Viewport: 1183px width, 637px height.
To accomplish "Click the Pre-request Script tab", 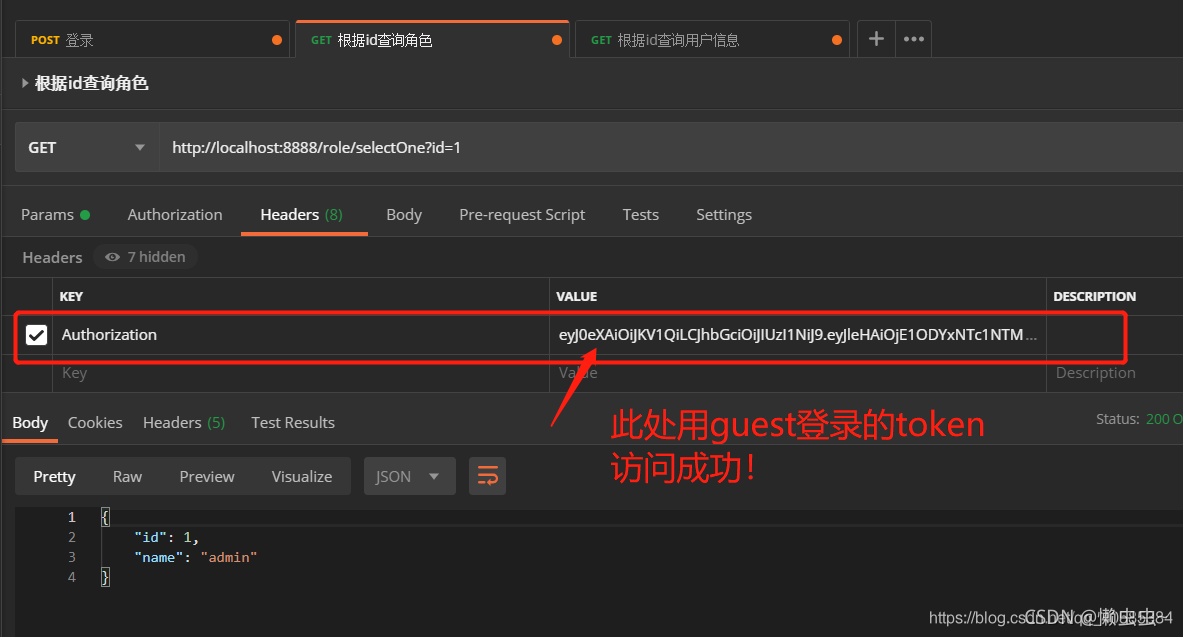I will pos(522,214).
